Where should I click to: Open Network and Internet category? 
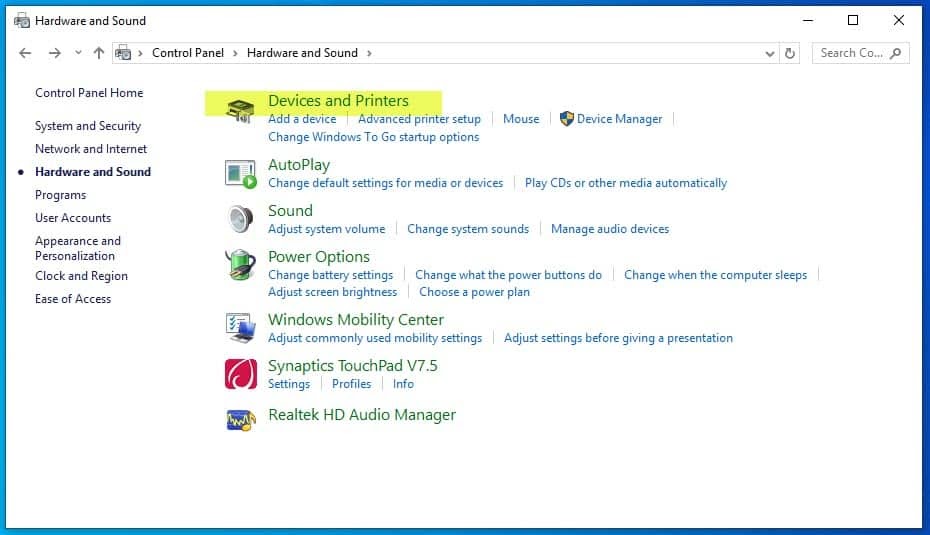tap(91, 149)
